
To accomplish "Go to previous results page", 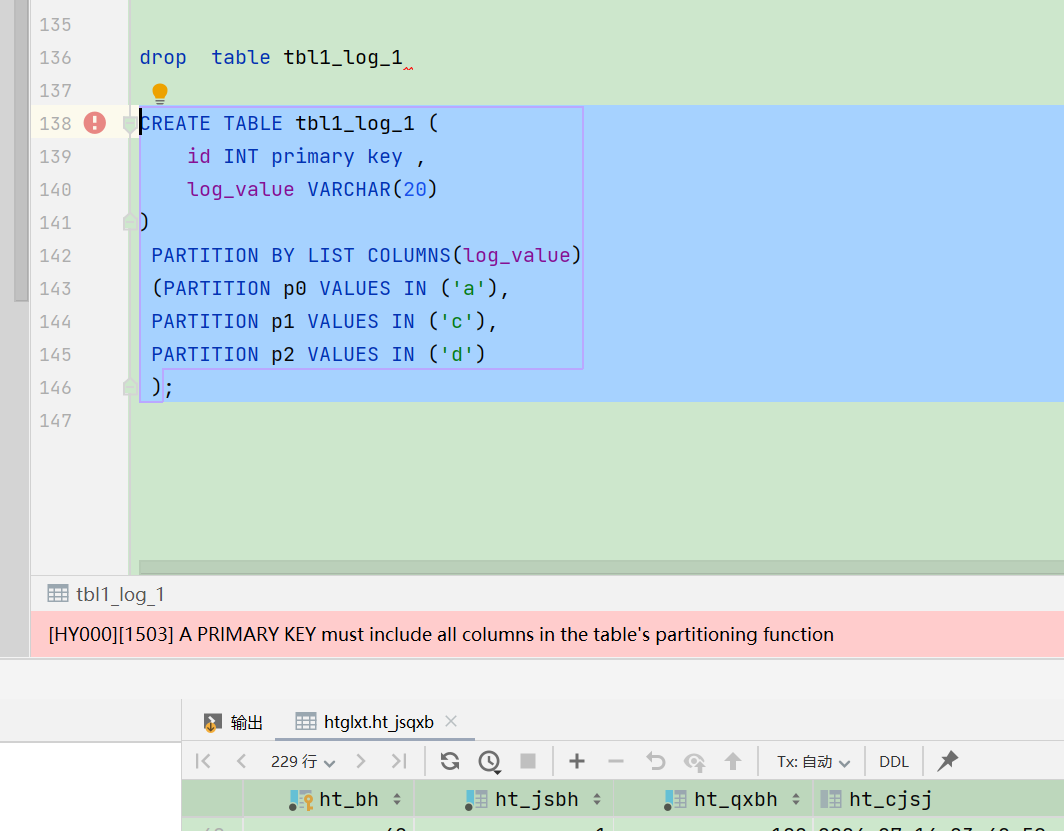I will coord(241,761).
